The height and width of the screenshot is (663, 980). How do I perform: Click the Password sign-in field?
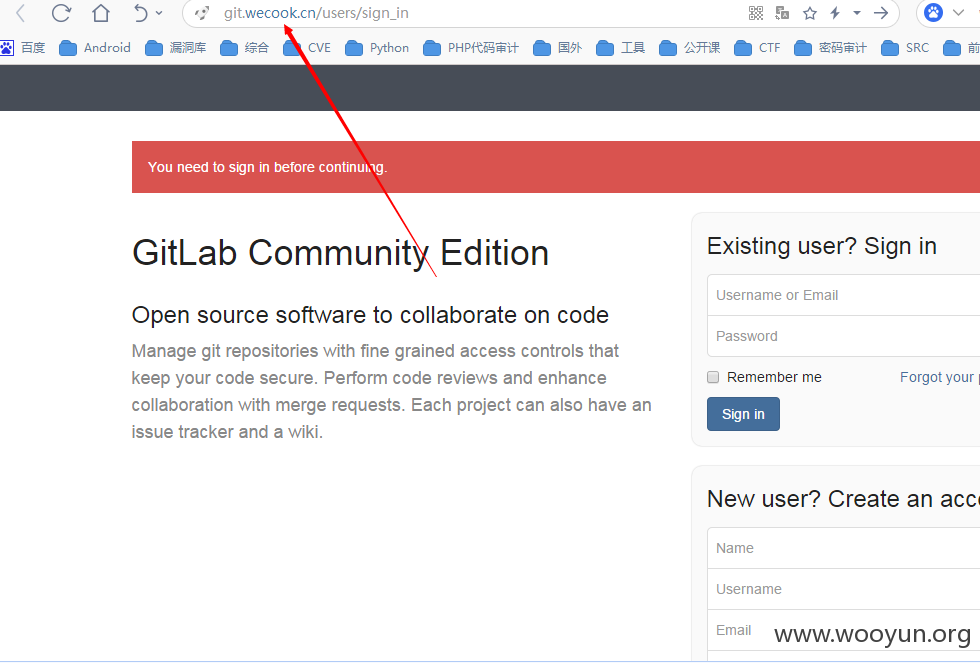pos(844,336)
